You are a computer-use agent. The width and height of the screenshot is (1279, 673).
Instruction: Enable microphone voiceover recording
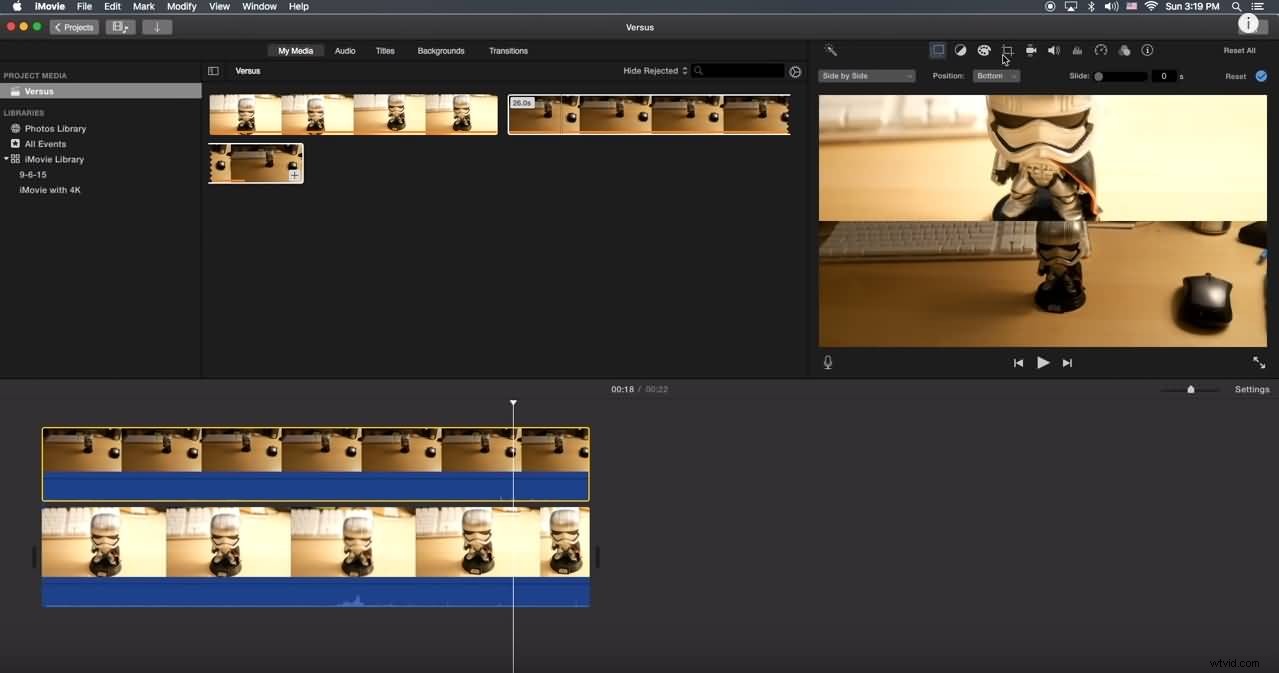point(827,362)
